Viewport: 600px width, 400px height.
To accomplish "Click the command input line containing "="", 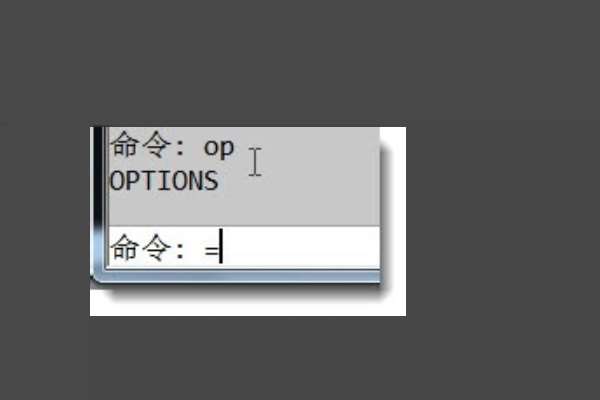I will 244,247.
